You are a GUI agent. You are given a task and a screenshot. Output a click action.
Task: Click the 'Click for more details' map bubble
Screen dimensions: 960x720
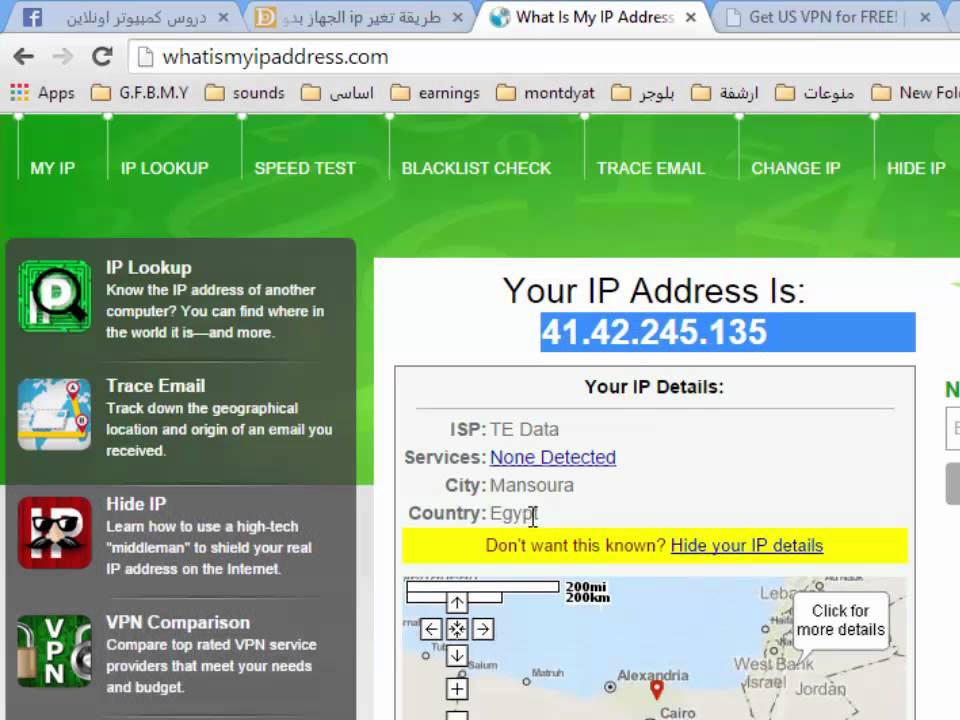[x=840, y=620]
